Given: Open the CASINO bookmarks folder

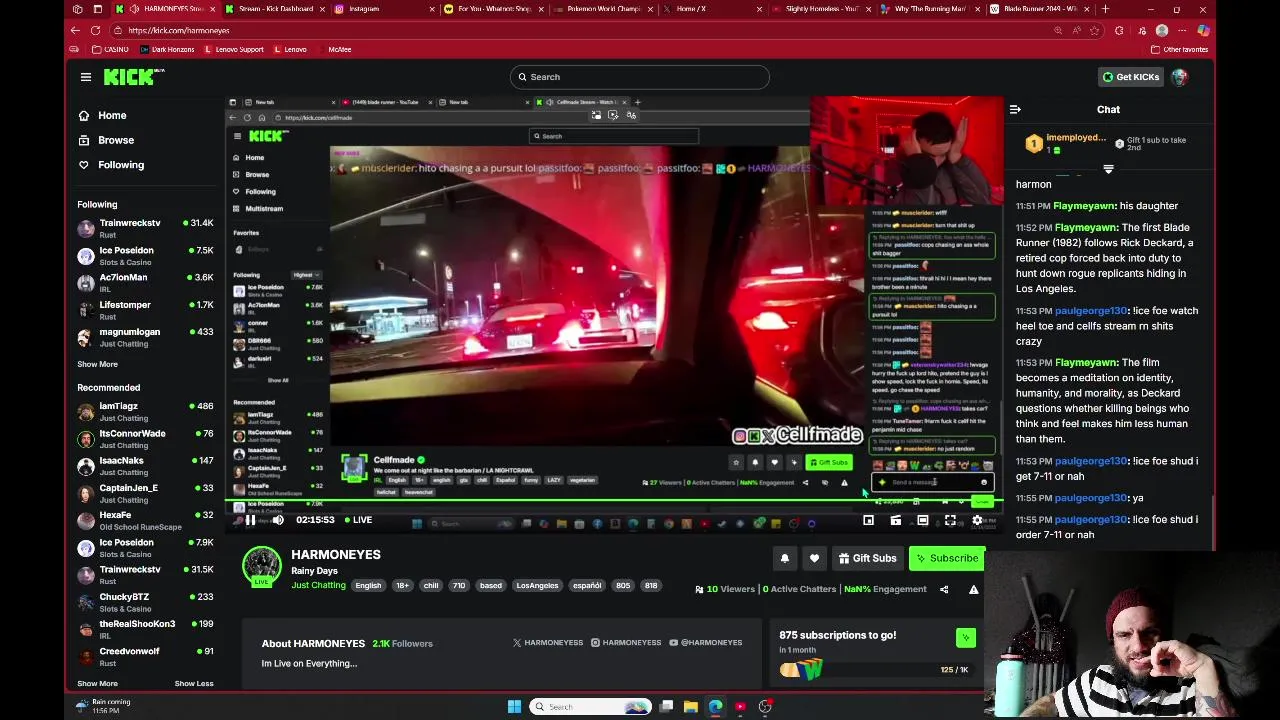Looking at the screenshot, I should (110, 49).
